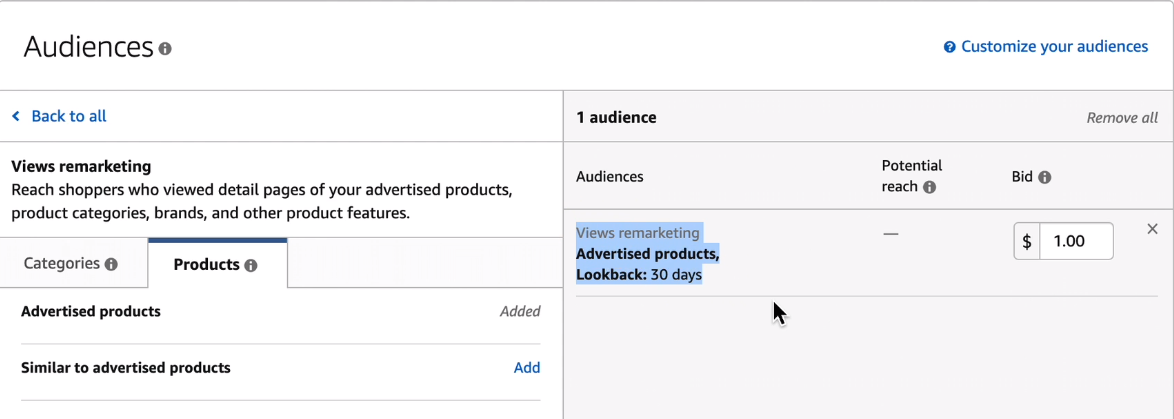The image size is (1174, 419).
Task: Click the Similar to advertised products label
Action: 126,367
